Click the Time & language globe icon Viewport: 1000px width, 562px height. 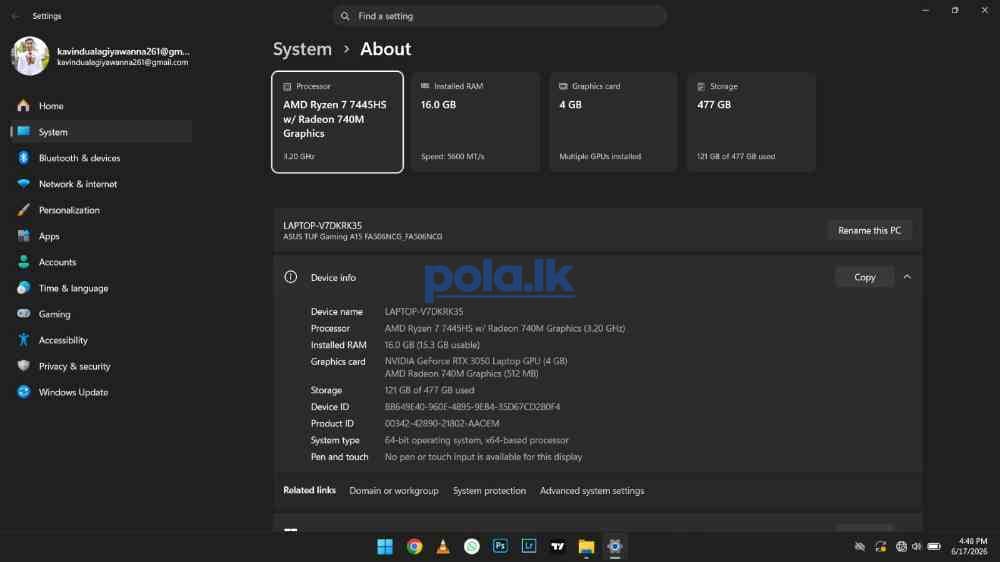click(x=24, y=288)
